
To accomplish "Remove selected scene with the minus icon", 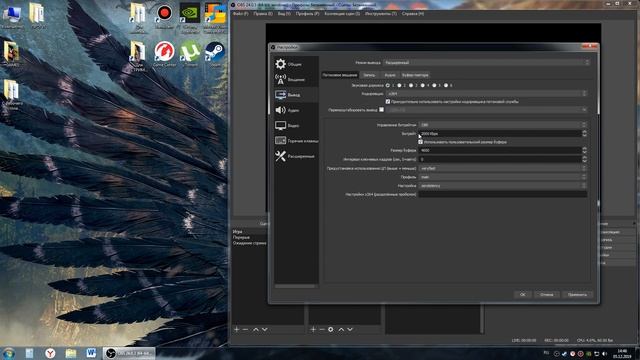I will click(245, 329).
